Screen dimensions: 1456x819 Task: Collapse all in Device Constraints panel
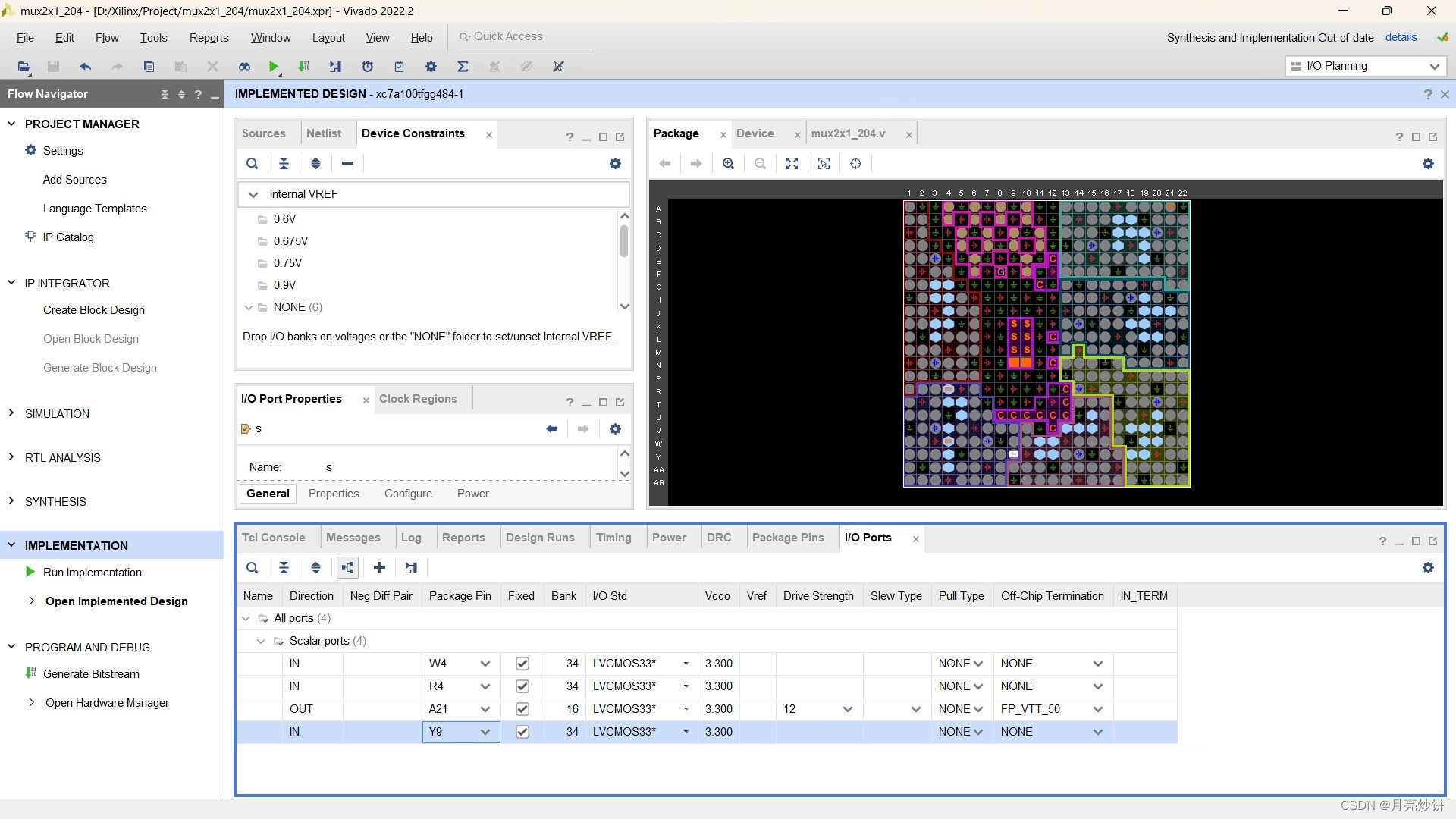click(284, 164)
